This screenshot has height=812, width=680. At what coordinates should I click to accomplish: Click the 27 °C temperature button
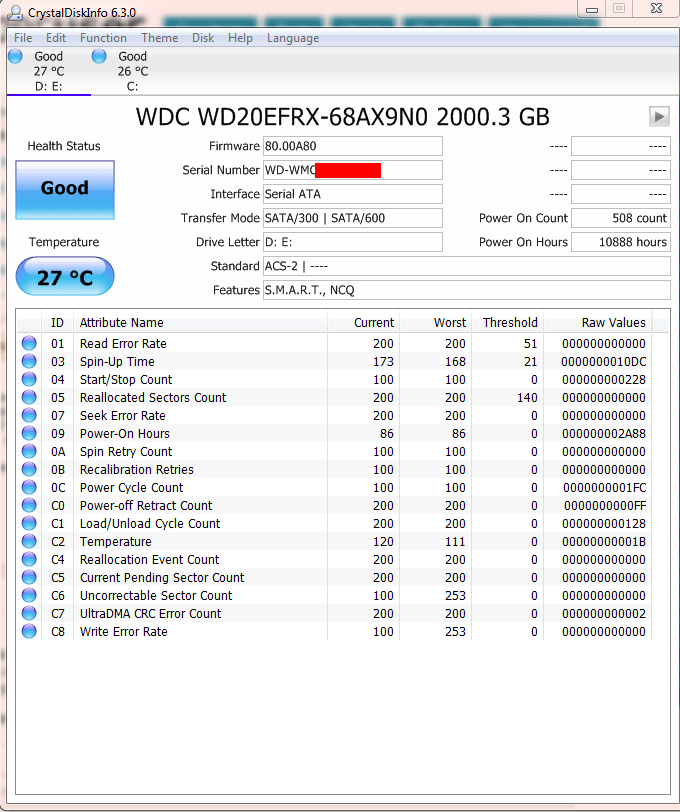(x=65, y=278)
